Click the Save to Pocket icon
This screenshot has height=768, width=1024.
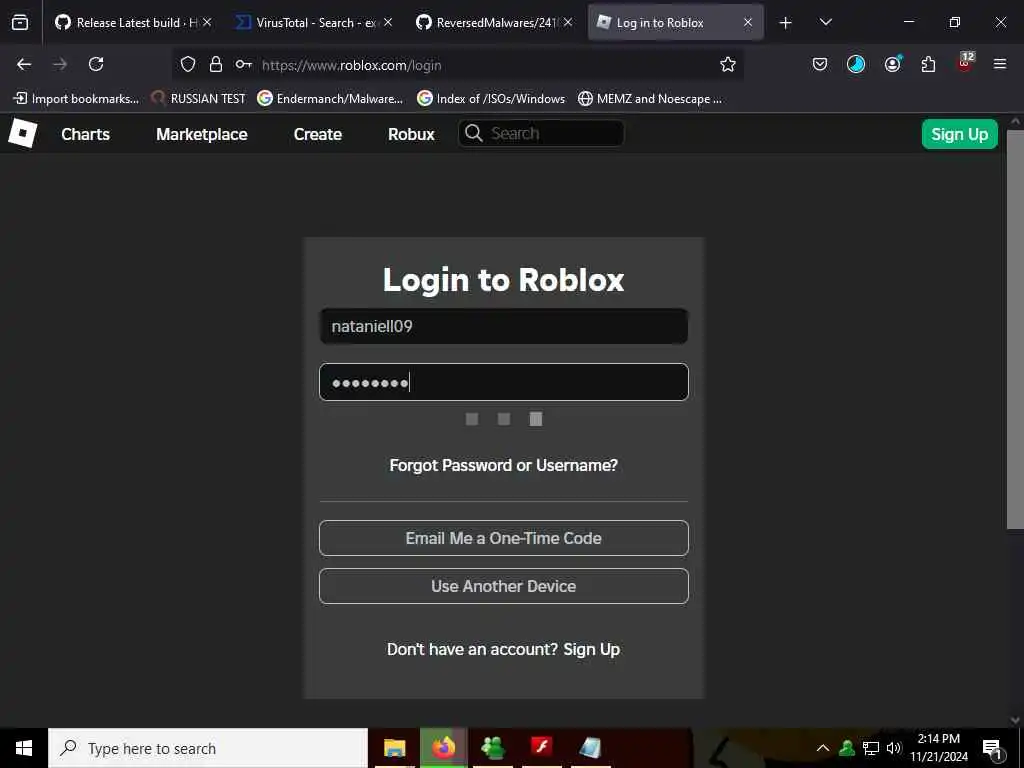pos(820,64)
